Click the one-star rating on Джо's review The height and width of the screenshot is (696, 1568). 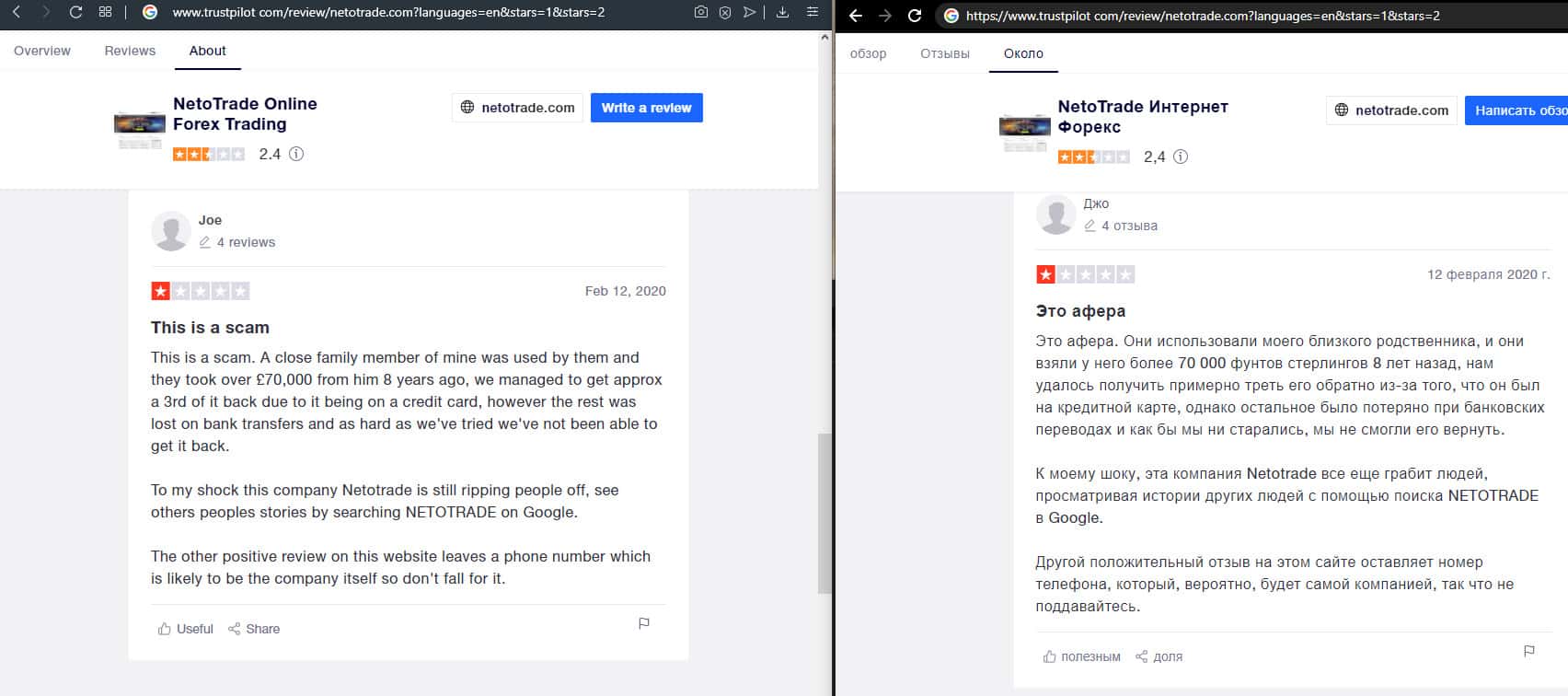(x=1085, y=274)
